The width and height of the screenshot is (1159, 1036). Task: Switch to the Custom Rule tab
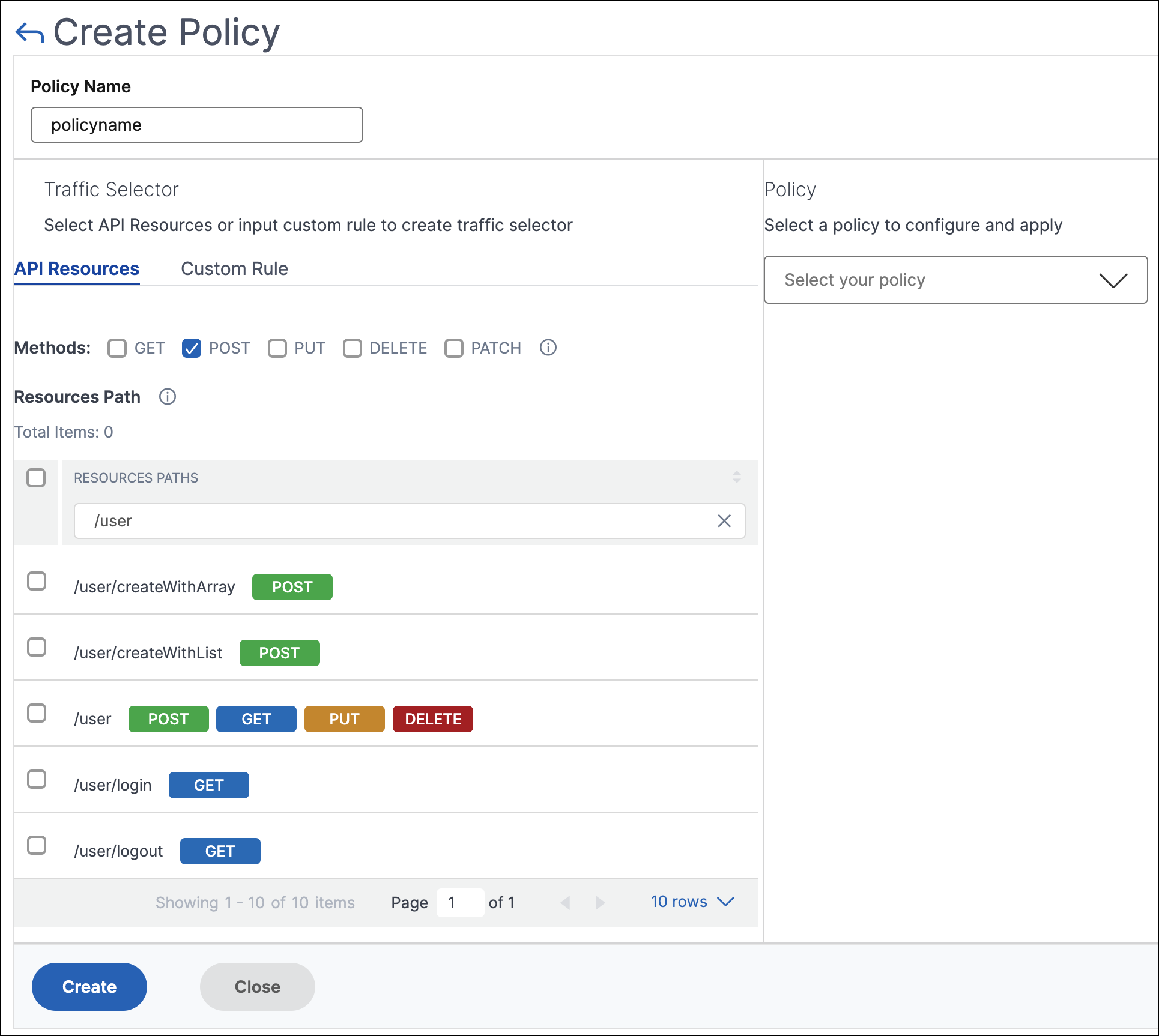pos(234,268)
